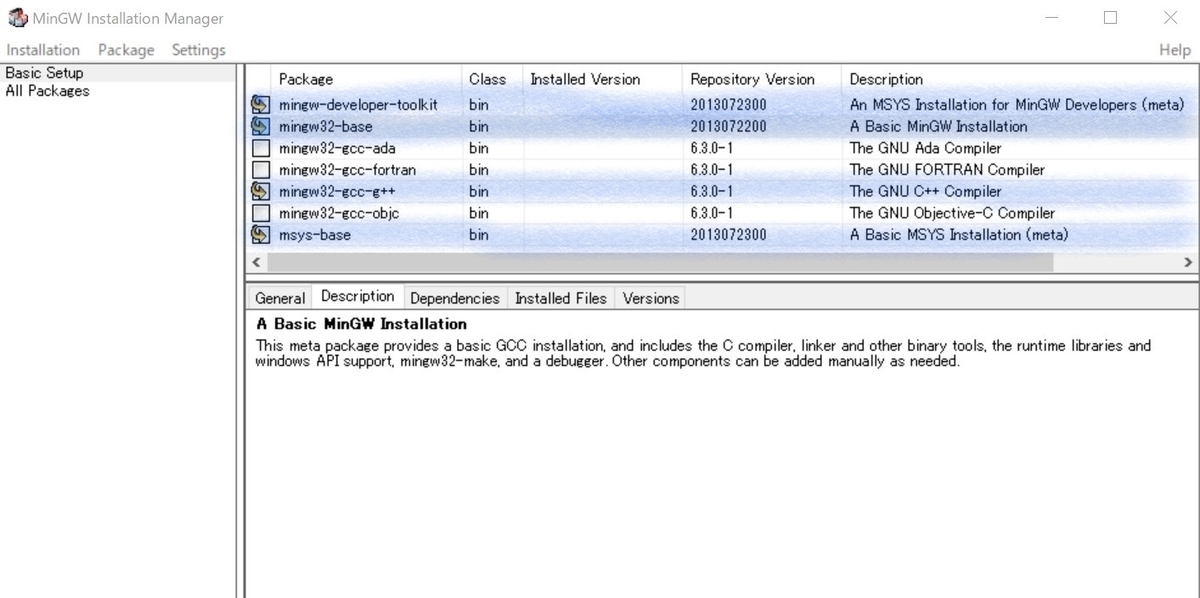Switch to the Description tab
The image size is (1200, 598).
(358, 296)
